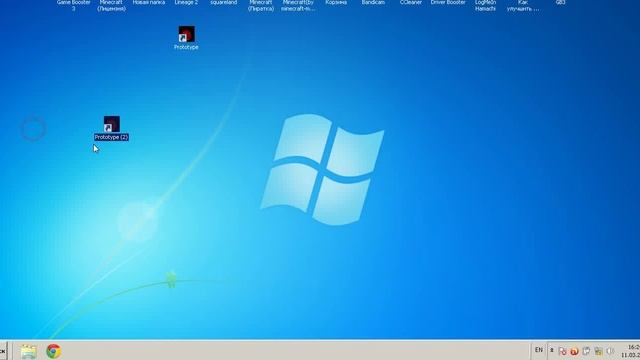Select the Корзина desktop label
Viewport: 640px width, 360px height.
(336, 2)
